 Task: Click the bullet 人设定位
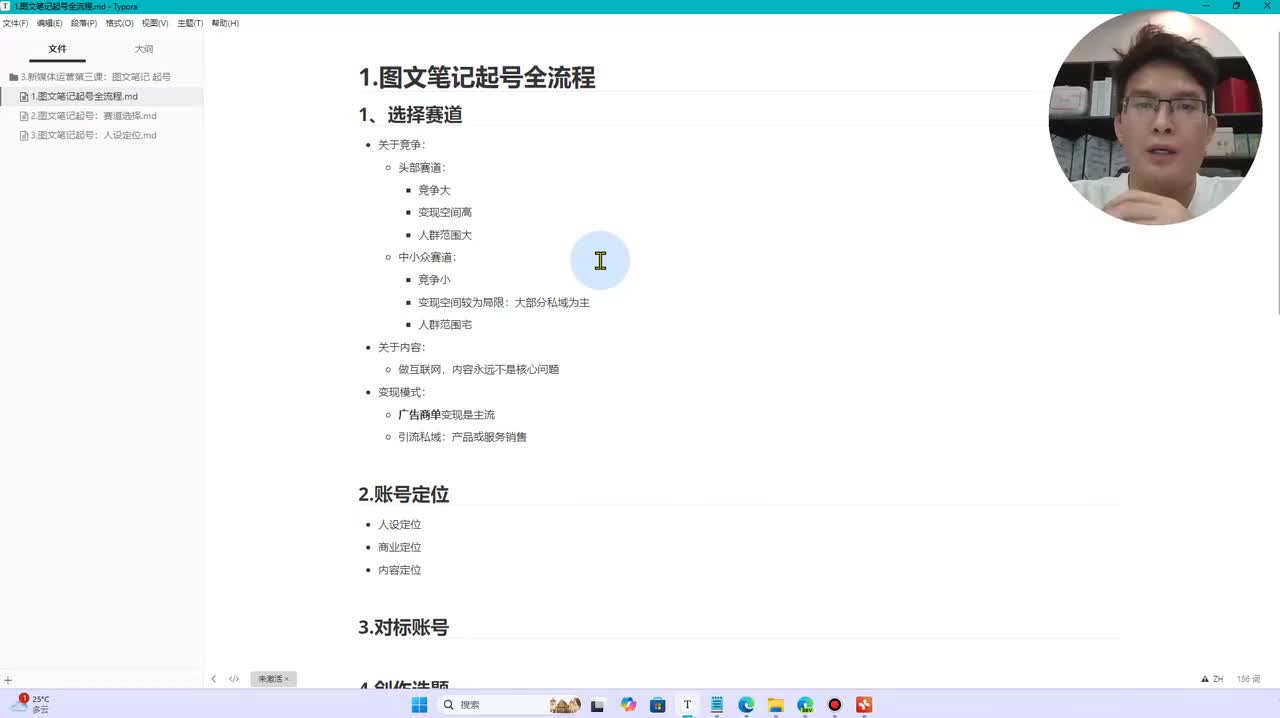tap(399, 525)
